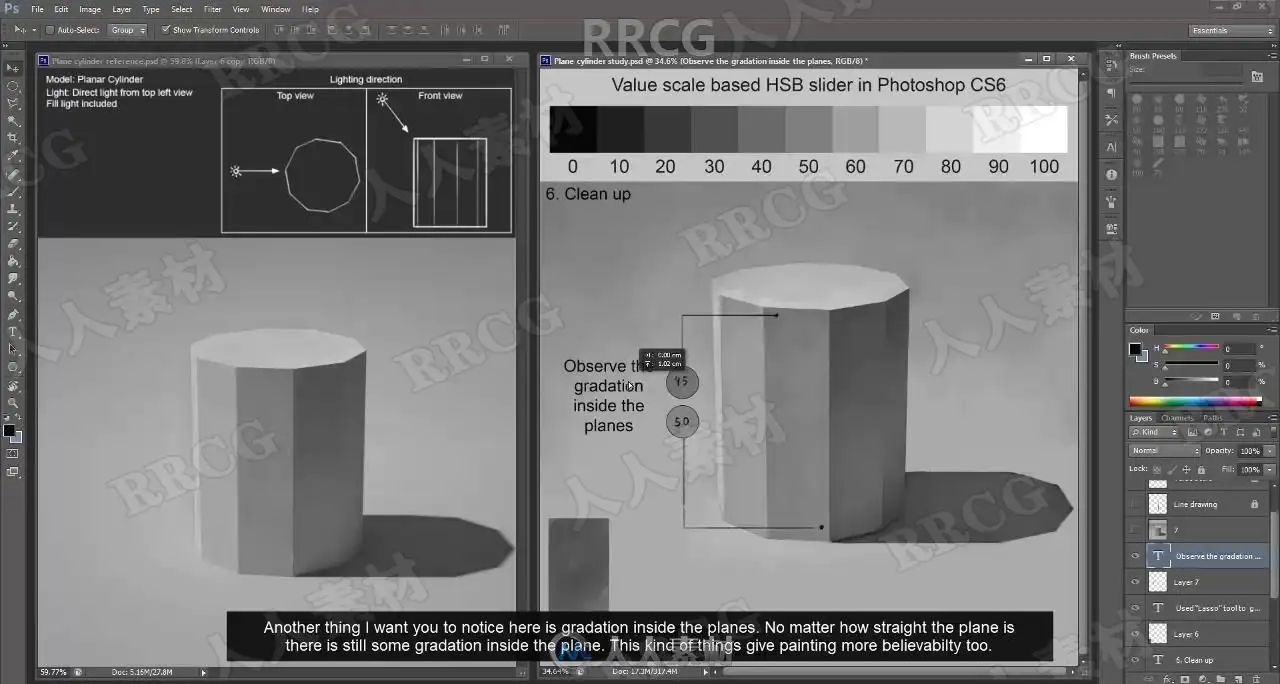
Task: Open the File menu
Action: coord(36,9)
